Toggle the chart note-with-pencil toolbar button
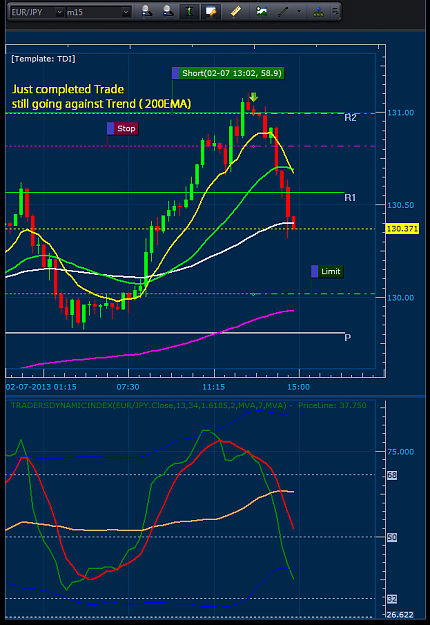This screenshot has height=625, width=430. tap(210, 12)
